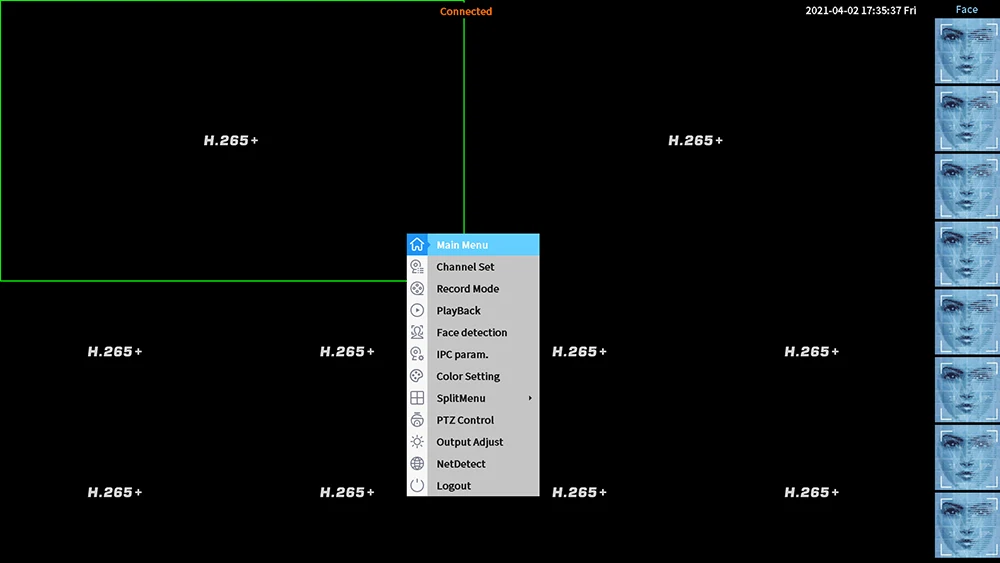Click the Record Mode film reel icon
Image resolution: width=1000 pixels, height=563 pixels.
417,288
